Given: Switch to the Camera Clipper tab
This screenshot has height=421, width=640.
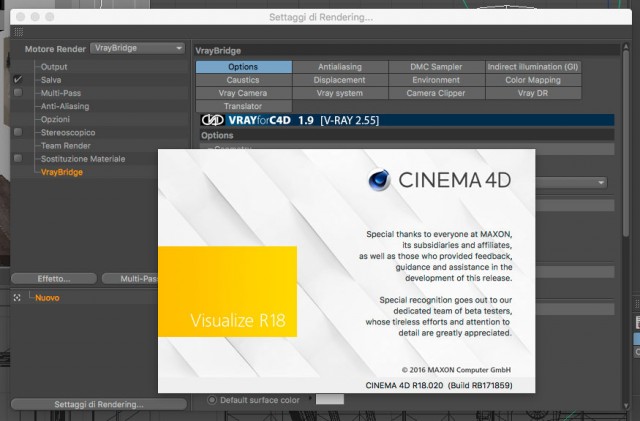Looking at the screenshot, I should [x=436, y=93].
